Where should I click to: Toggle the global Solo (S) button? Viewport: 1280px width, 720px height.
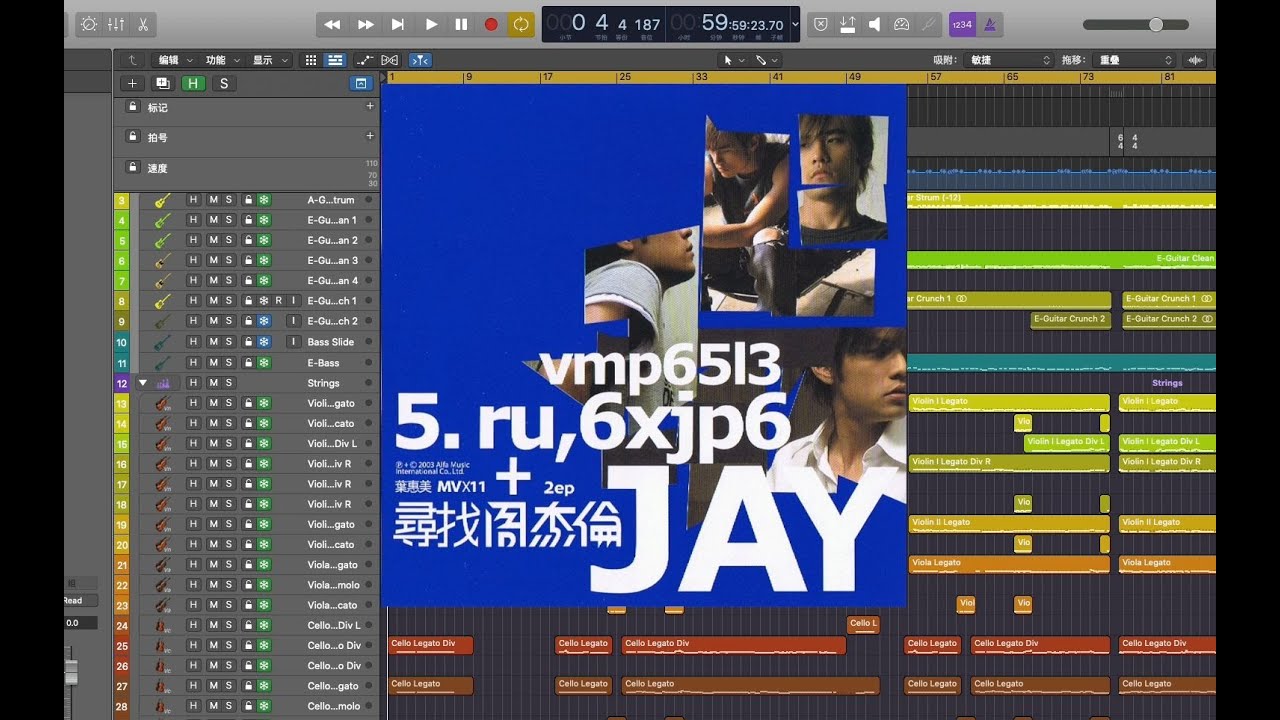(223, 83)
